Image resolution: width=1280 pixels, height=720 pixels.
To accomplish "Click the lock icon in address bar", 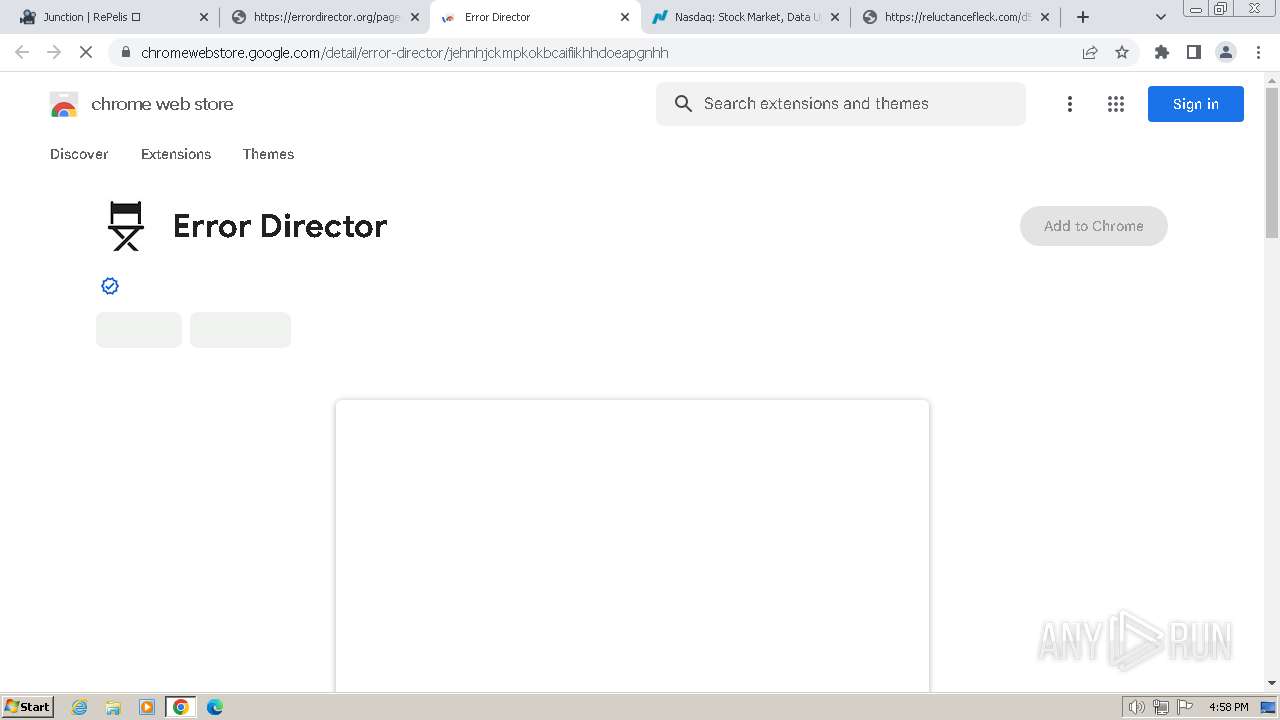I will point(125,52).
